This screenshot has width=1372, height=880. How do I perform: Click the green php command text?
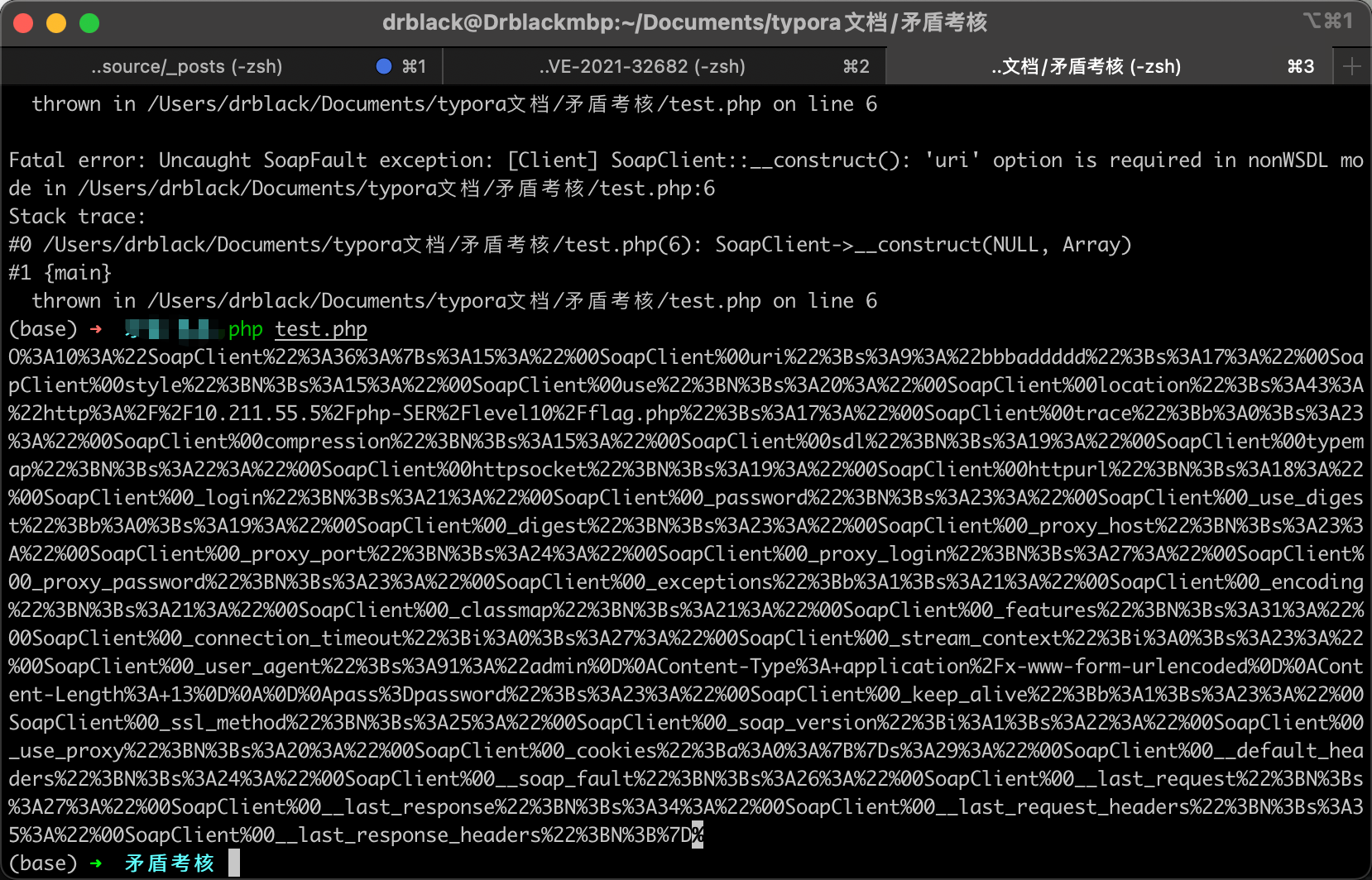[246, 329]
